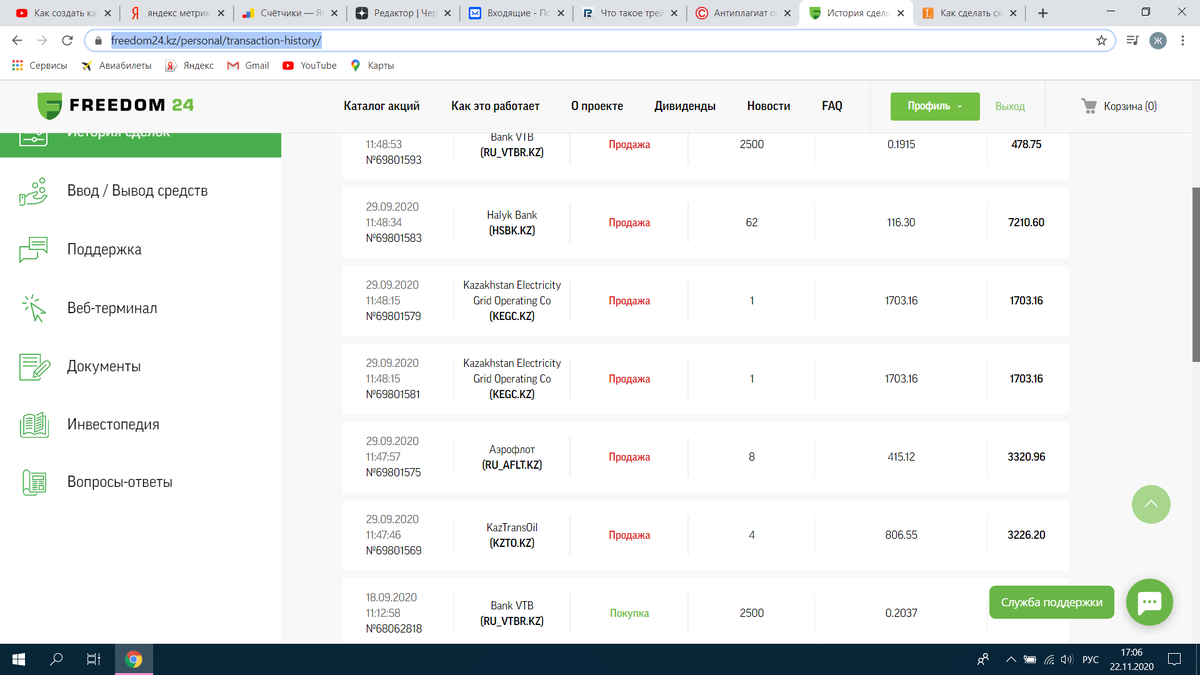The image size is (1200, 675).
Task: Click the Halyk Bank (HSBK.KZ) cell
Action: click(512, 223)
